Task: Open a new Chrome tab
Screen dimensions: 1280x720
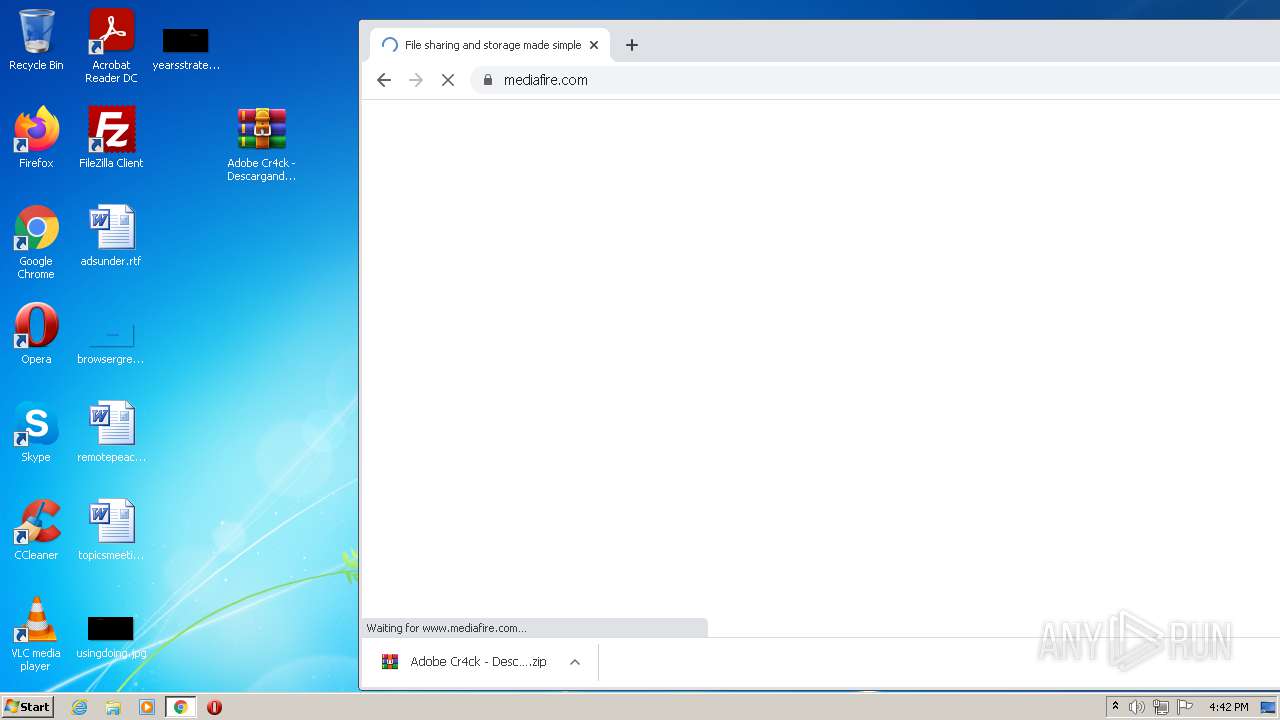Action: 631,45
